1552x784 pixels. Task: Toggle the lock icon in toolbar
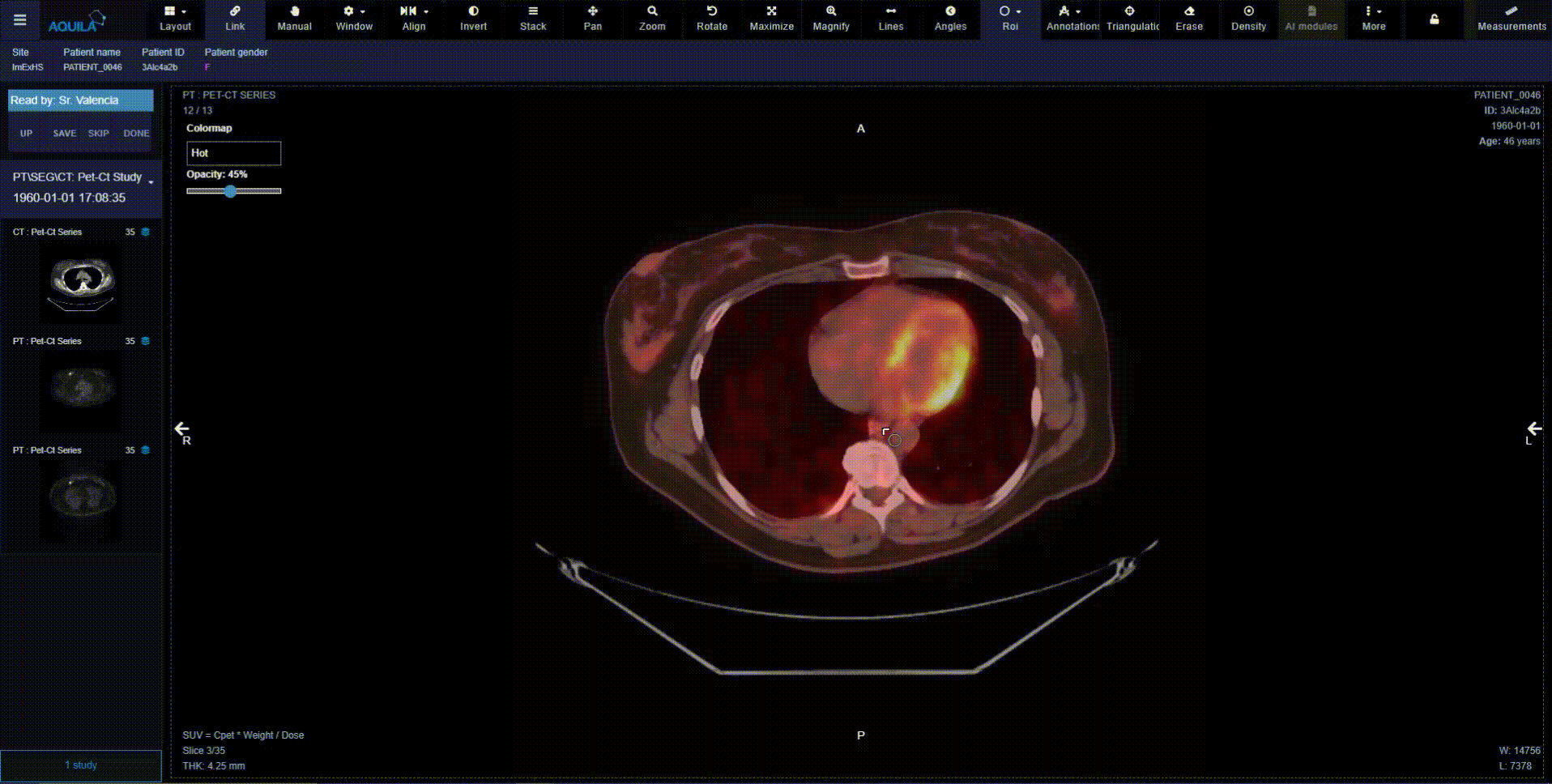1434,19
